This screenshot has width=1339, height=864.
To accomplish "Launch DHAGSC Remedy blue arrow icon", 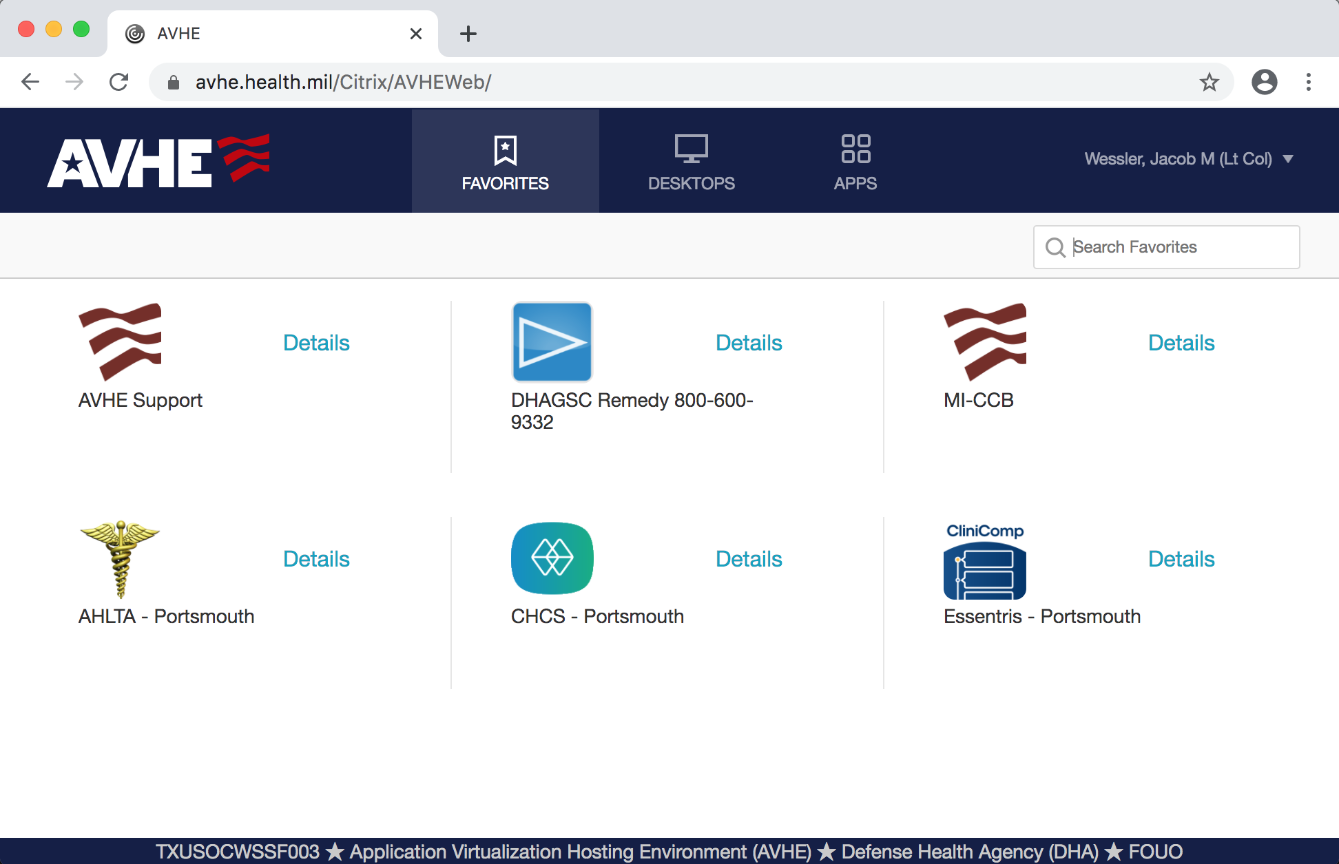I will click(552, 342).
